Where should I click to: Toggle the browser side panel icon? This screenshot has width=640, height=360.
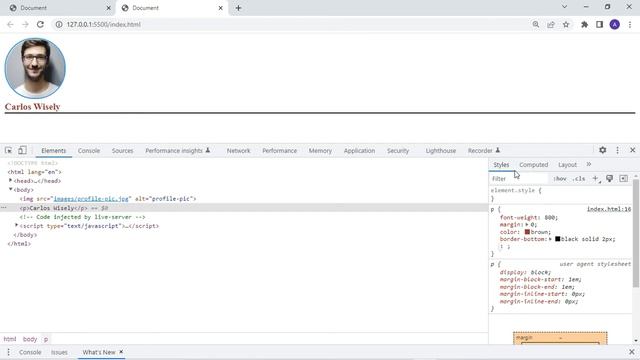tap(599, 24)
